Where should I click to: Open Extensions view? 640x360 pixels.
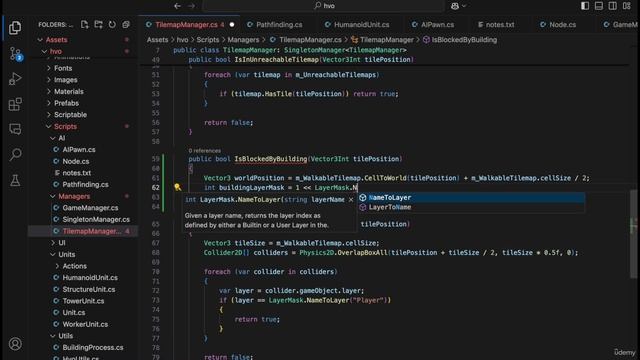coord(15,104)
